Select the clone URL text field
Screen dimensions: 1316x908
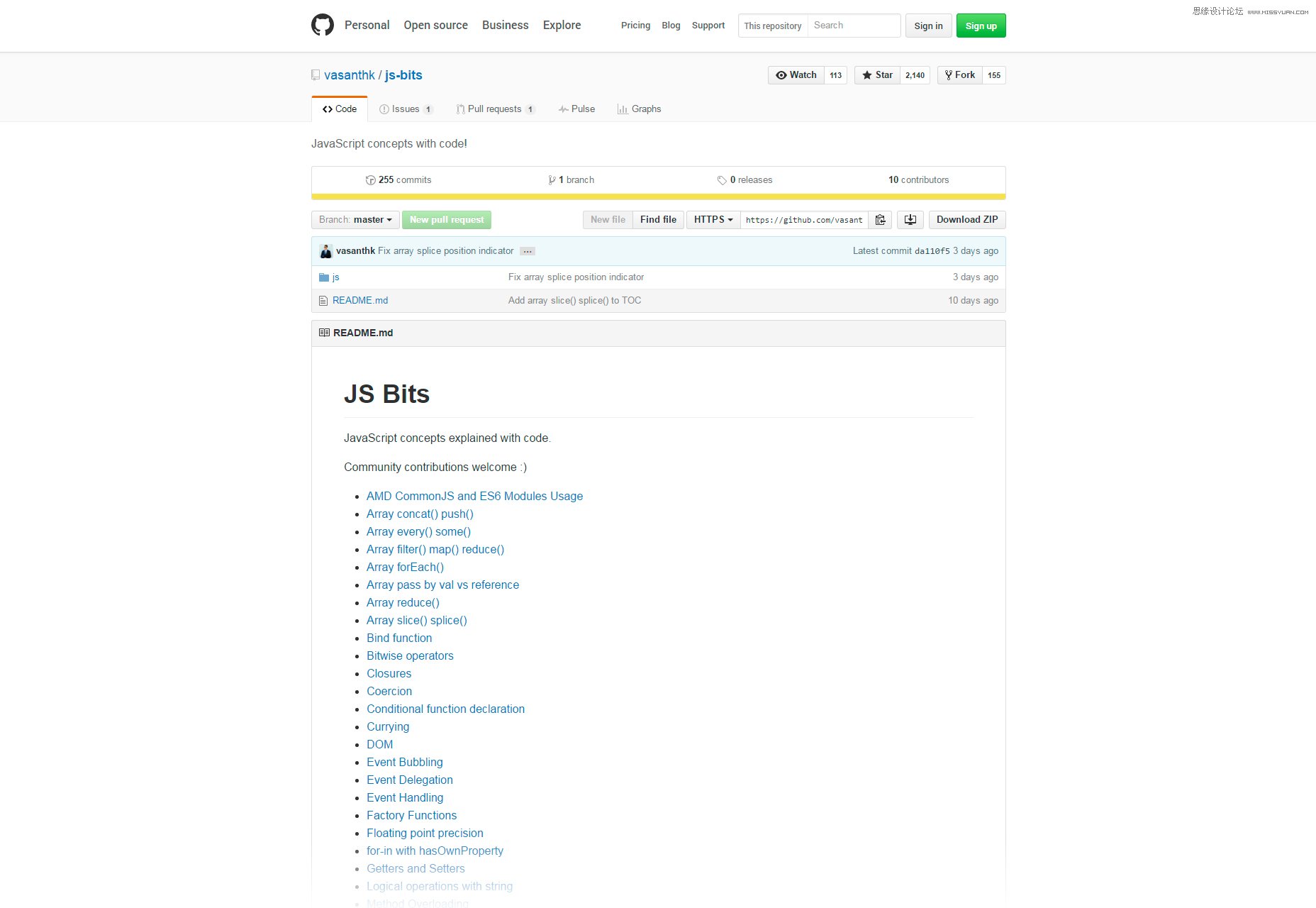tap(805, 220)
